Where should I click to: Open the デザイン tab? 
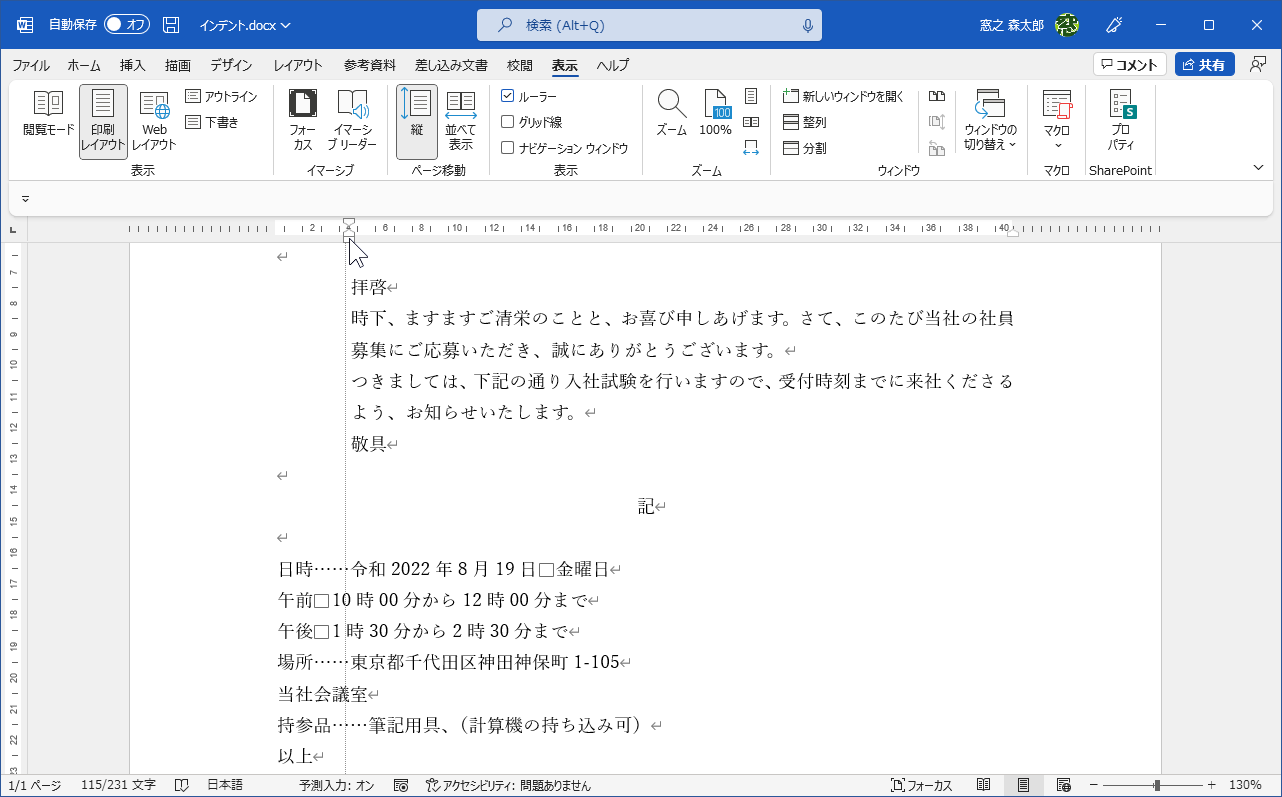(x=231, y=66)
